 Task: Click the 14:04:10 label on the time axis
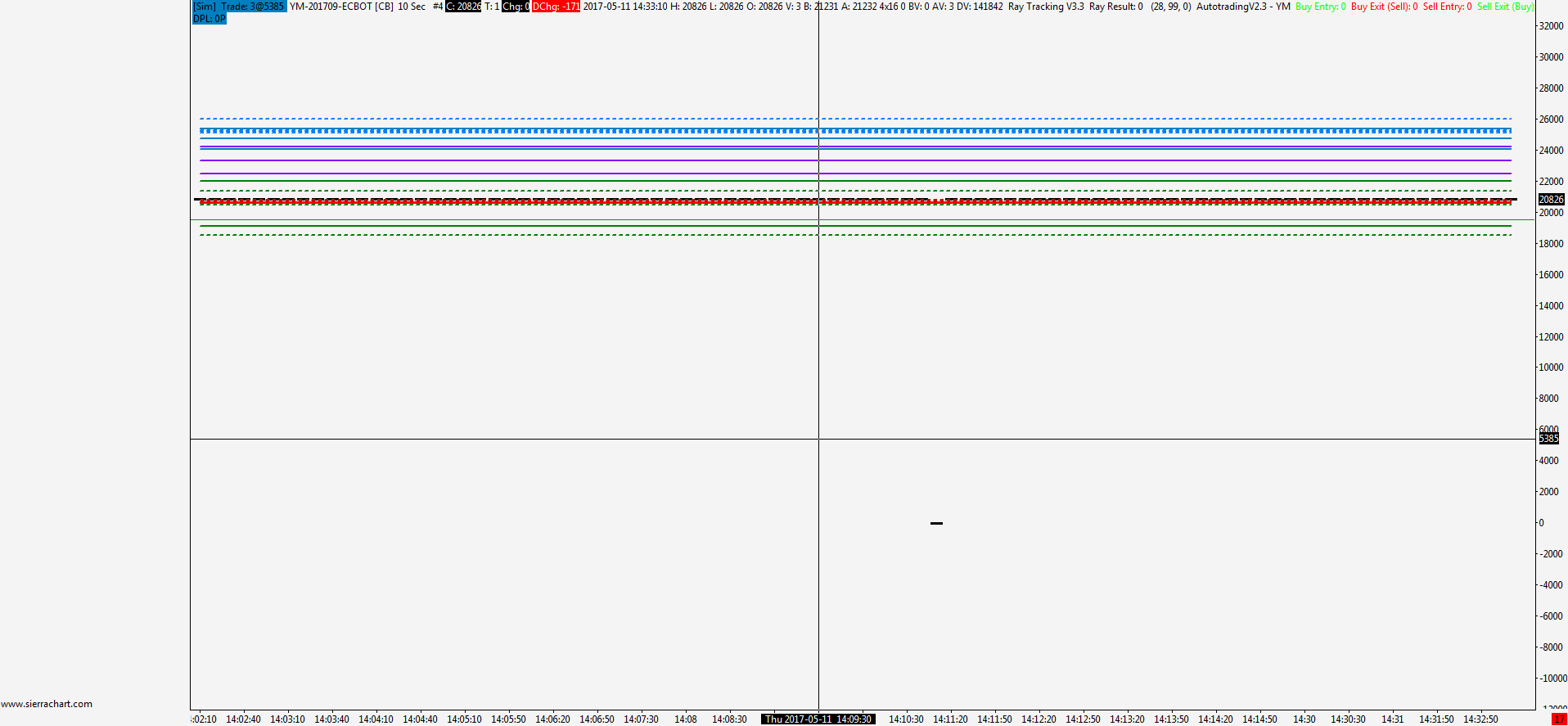point(376,719)
